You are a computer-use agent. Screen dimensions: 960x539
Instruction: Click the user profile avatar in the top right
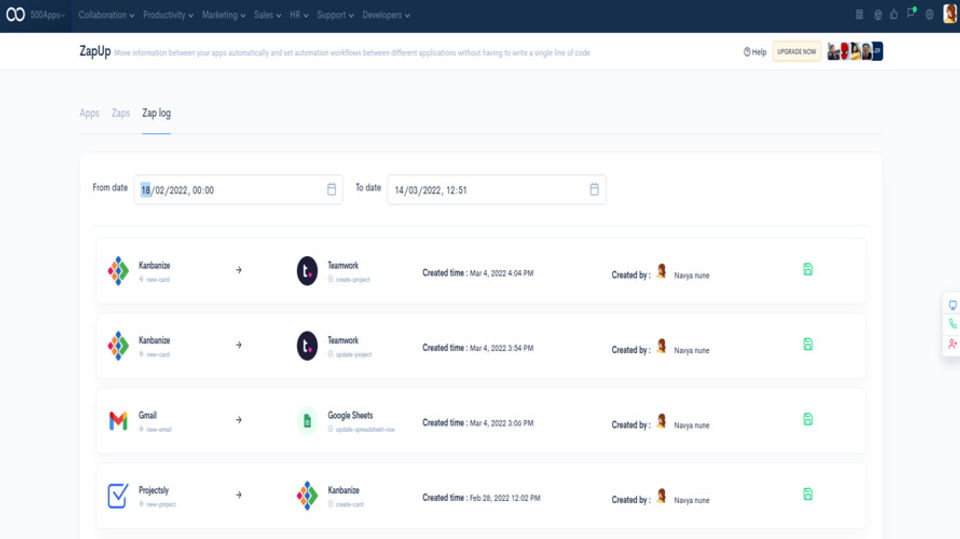pos(950,13)
